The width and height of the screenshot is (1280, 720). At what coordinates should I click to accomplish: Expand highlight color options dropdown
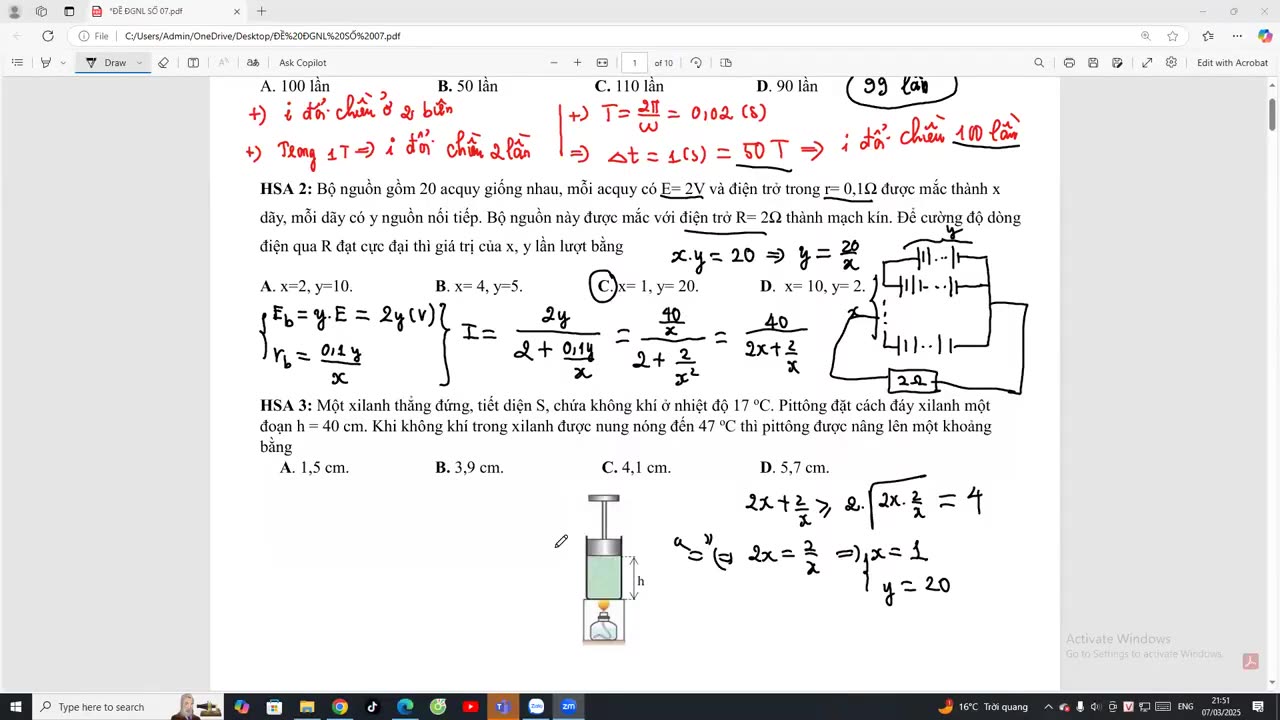[x=63, y=62]
